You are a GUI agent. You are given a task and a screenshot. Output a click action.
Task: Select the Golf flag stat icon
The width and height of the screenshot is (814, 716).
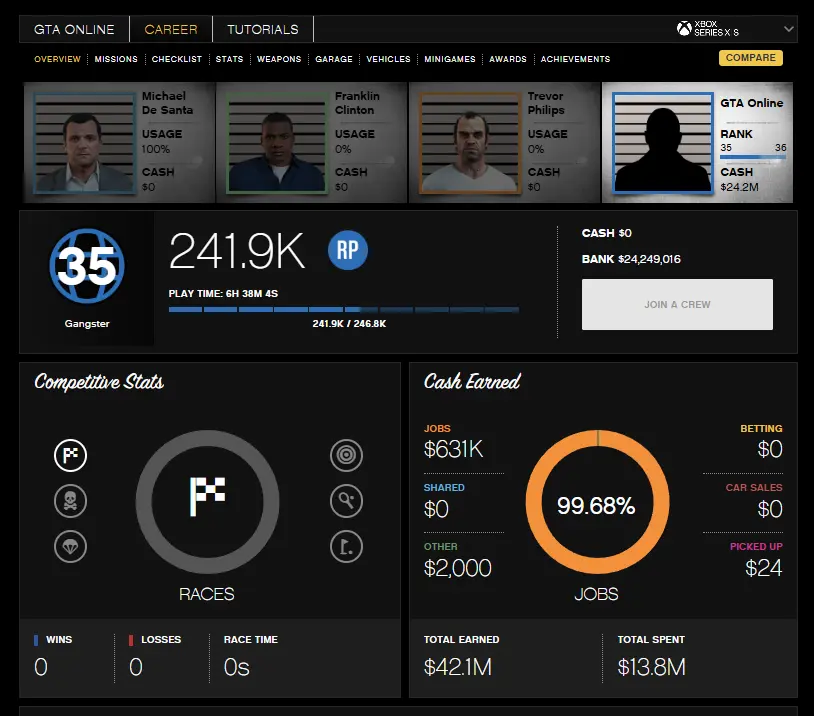pos(346,546)
